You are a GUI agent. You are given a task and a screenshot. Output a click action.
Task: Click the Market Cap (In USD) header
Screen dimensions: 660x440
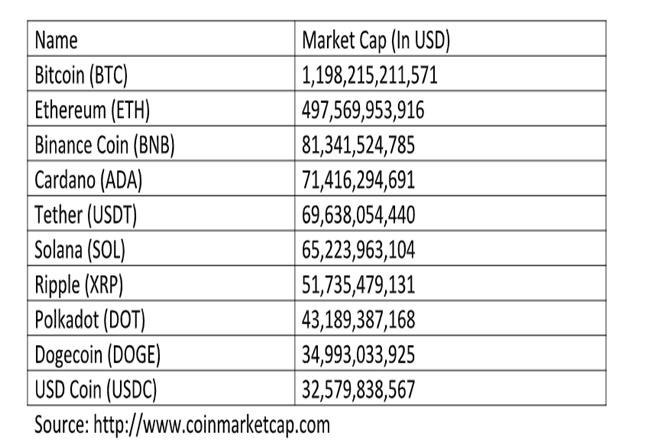pos(376,41)
